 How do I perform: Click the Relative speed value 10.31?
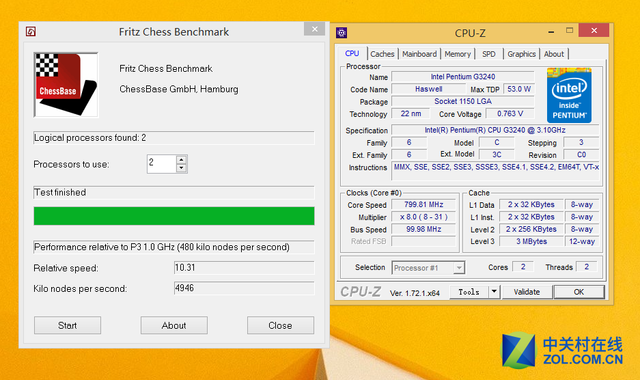(x=244, y=268)
